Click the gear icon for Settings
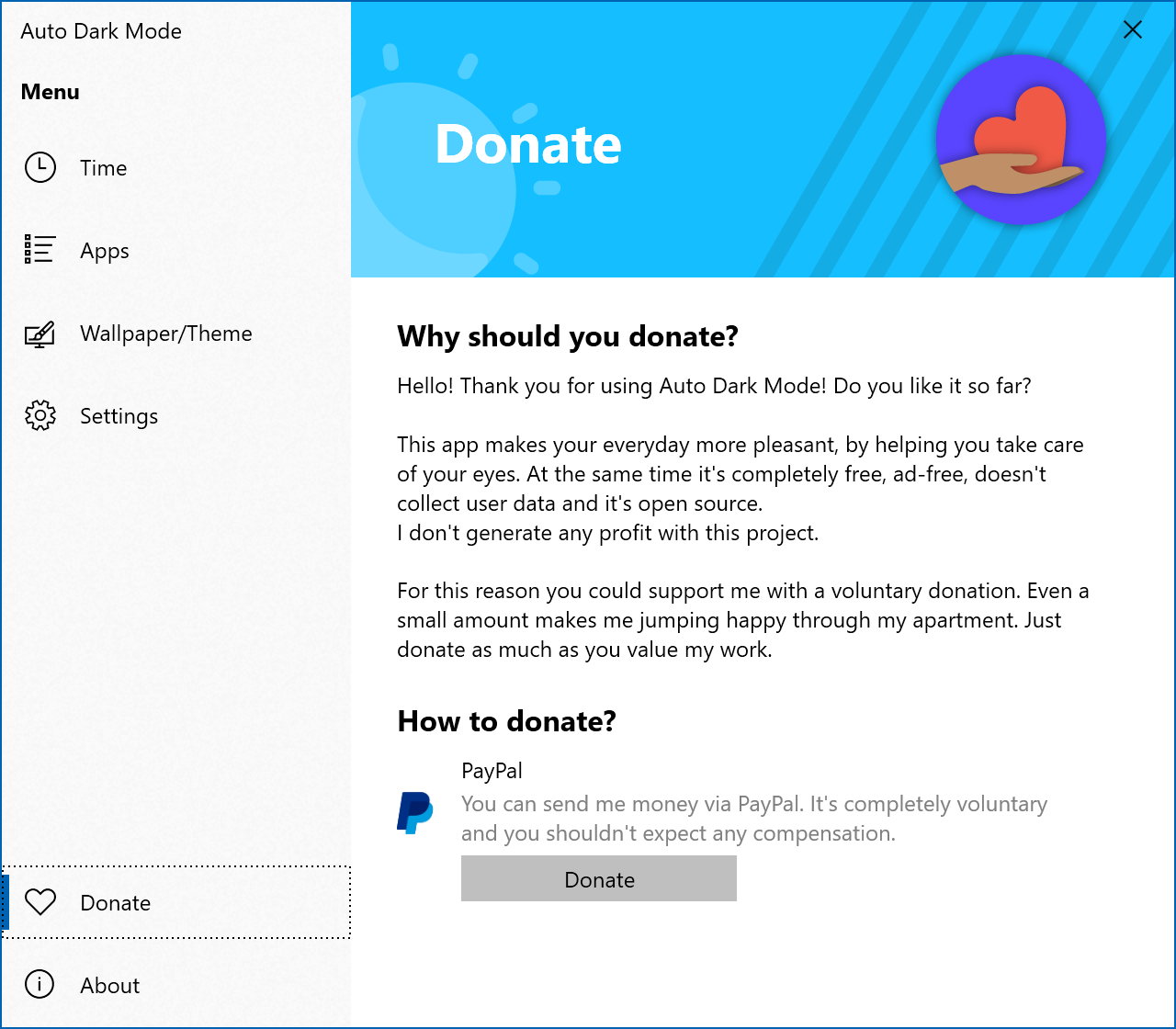This screenshot has height=1029, width=1176. (40, 415)
